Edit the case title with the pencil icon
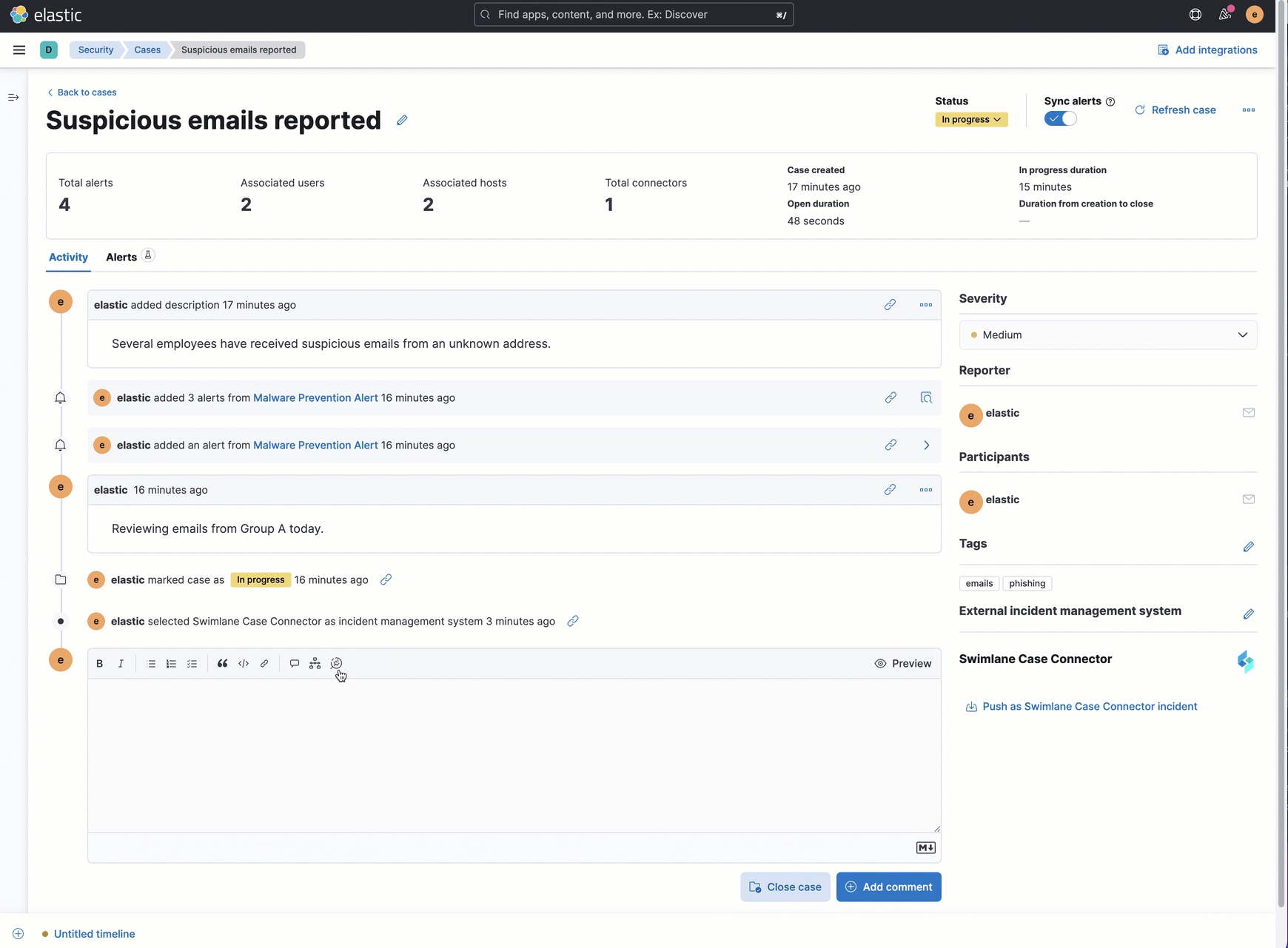This screenshot has width=1288, height=948. (x=402, y=120)
